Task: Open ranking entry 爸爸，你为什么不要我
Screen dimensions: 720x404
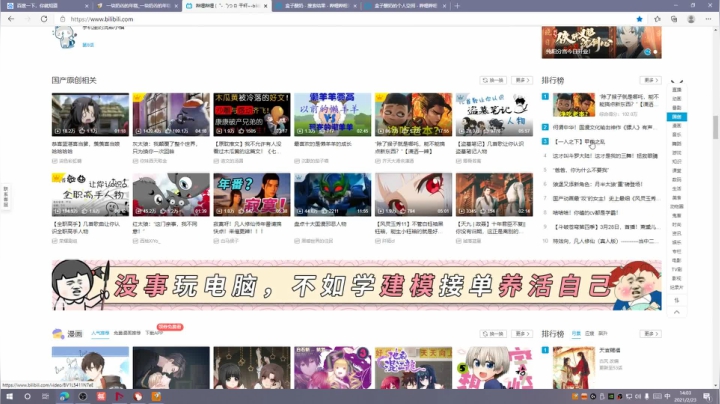Action: tap(581, 170)
